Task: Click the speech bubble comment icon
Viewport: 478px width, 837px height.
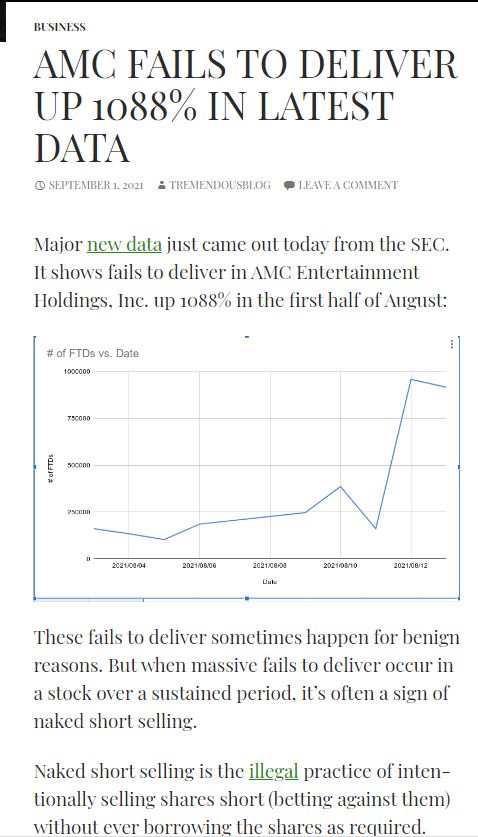Action: [x=289, y=185]
